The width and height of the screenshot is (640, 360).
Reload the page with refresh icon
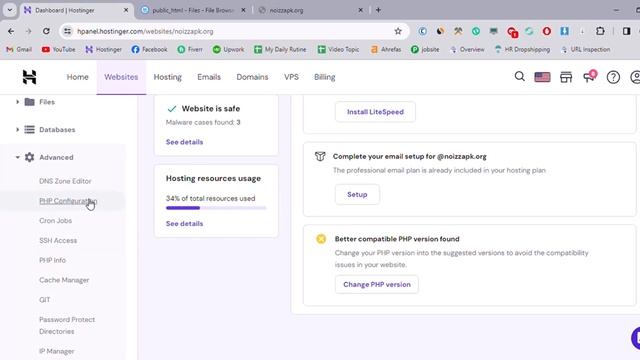tap(46, 31)
